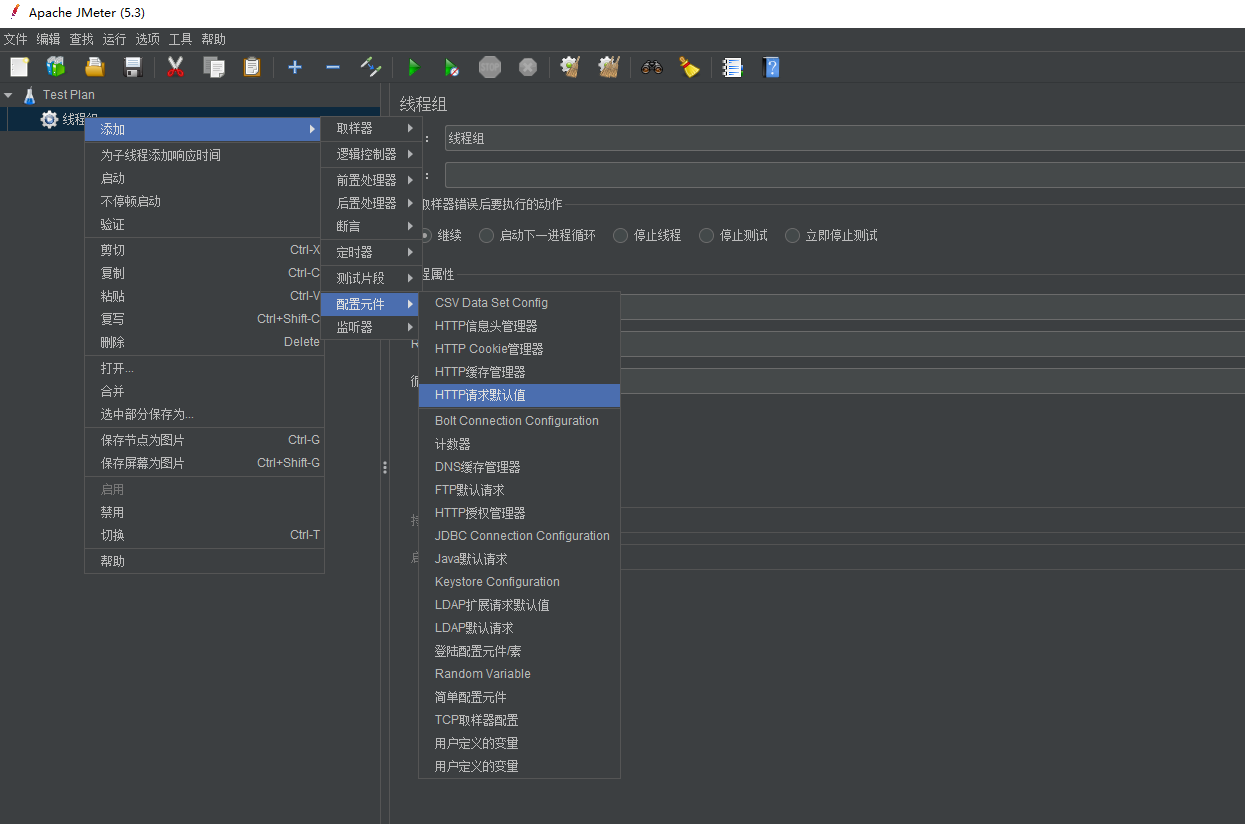Select the 停止测试 radio button
The width and height of the screenshot is (1245, 824).
point(707,235)
